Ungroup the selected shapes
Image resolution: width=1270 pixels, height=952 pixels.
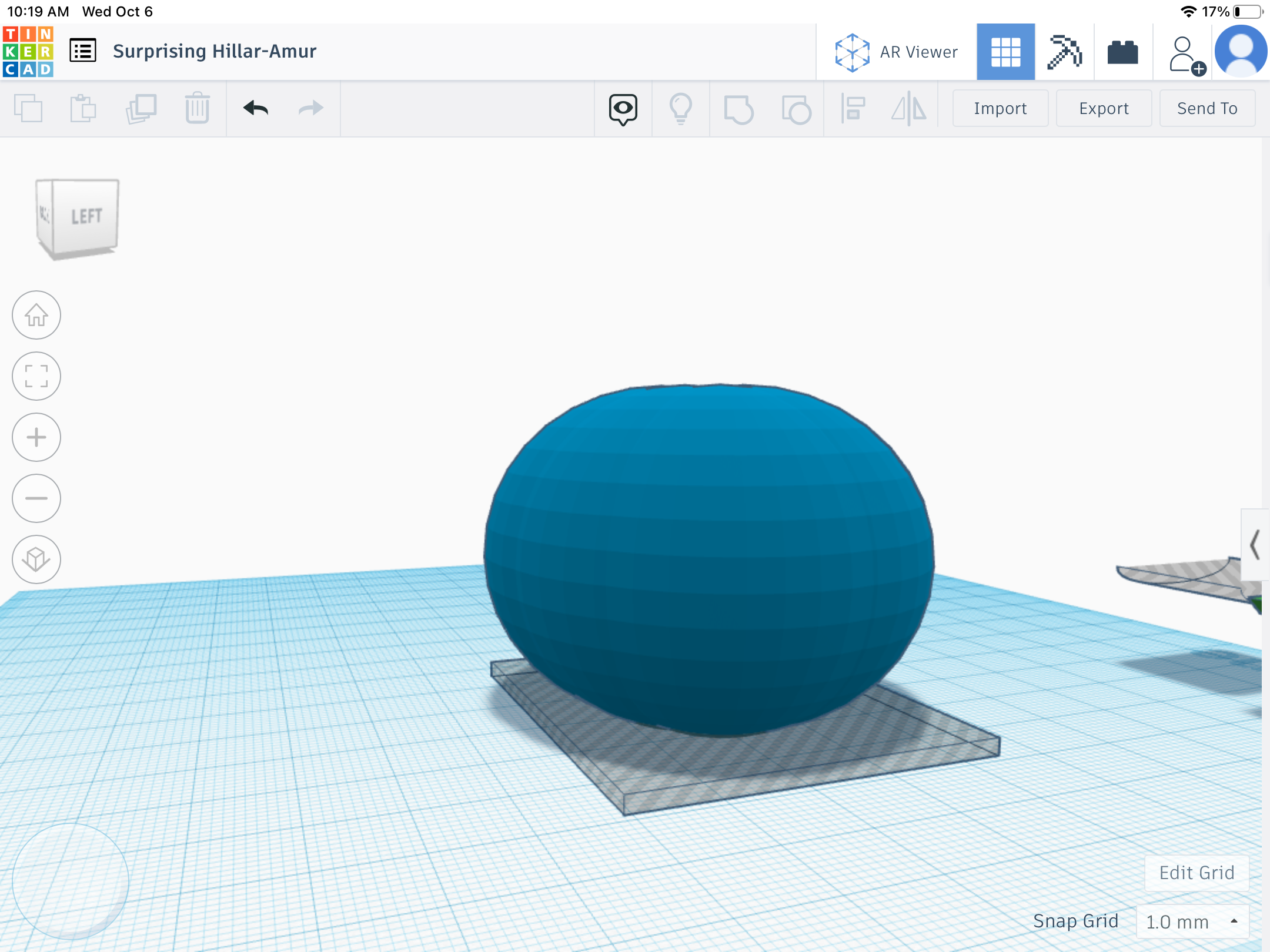pyautogui.click(x=796, y=109)
